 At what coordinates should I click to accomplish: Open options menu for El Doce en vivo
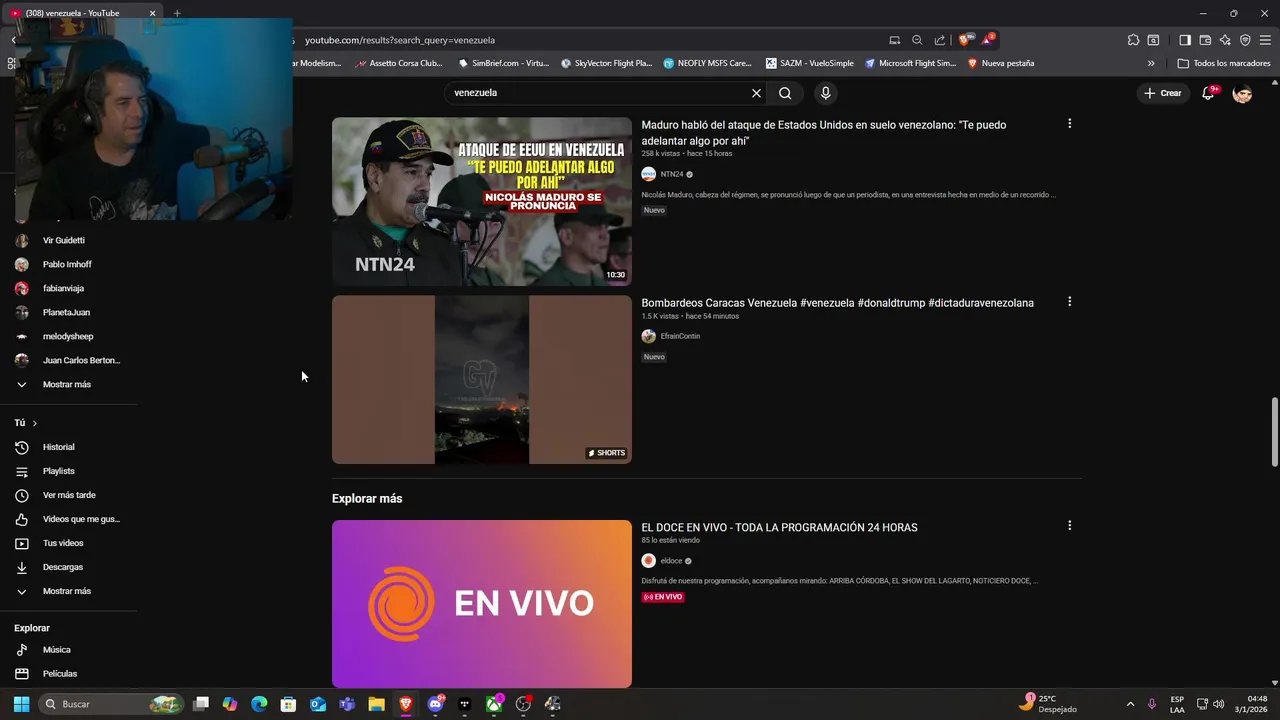pos(1069,526)
